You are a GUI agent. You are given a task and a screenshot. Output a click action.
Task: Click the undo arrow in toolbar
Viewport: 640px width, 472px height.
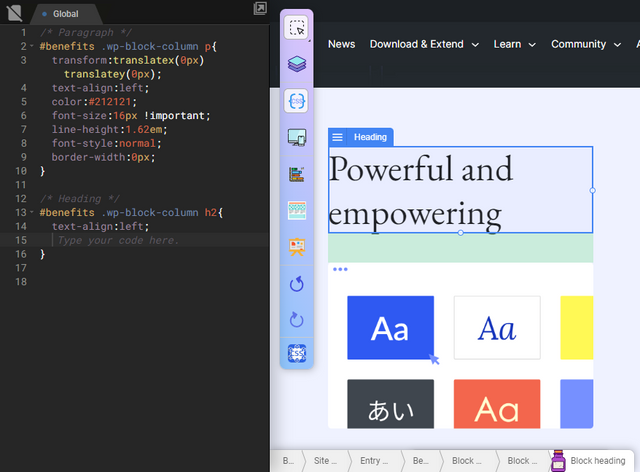tap(297, 284)
